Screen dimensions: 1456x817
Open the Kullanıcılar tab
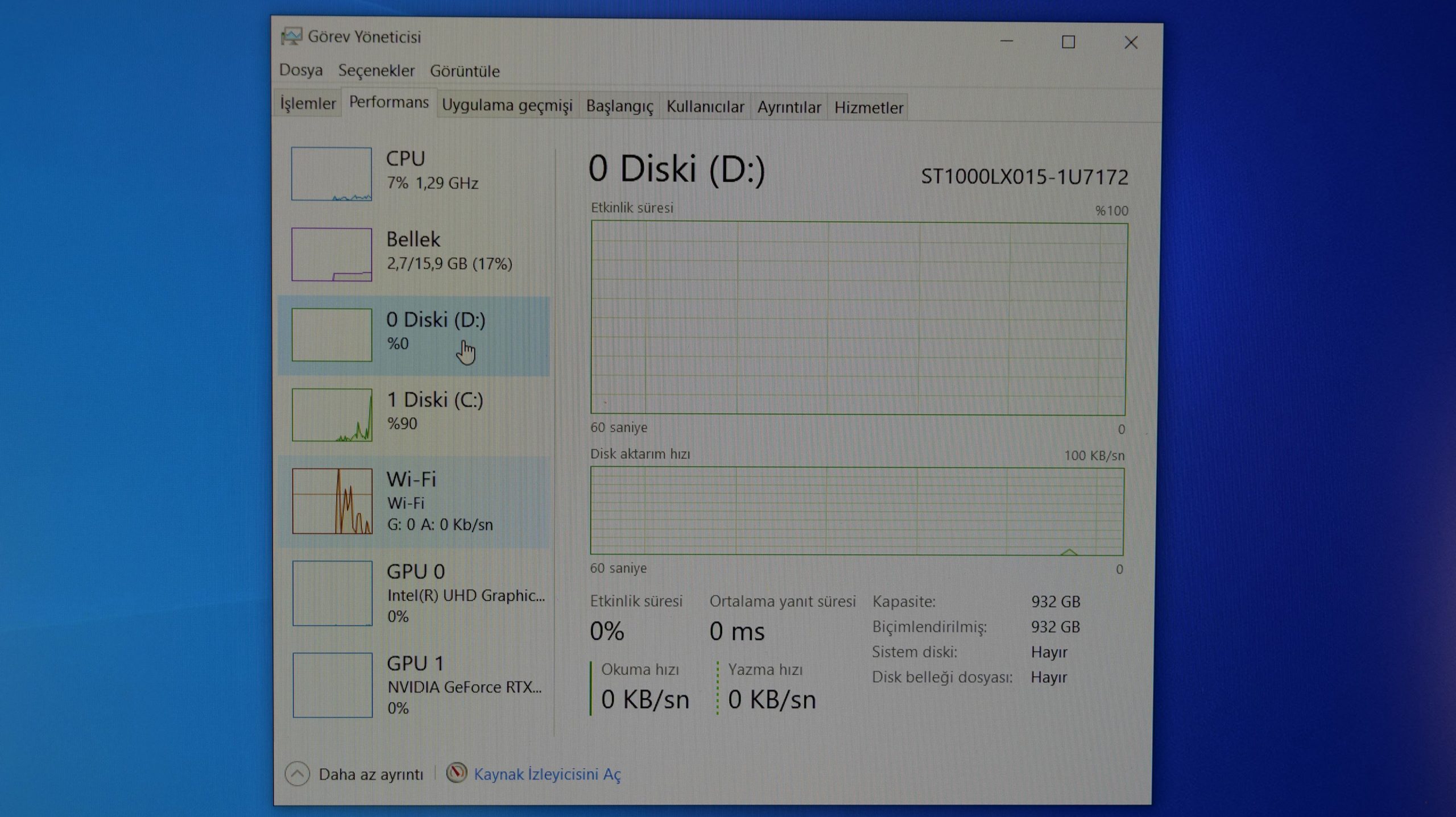point(705,107)
